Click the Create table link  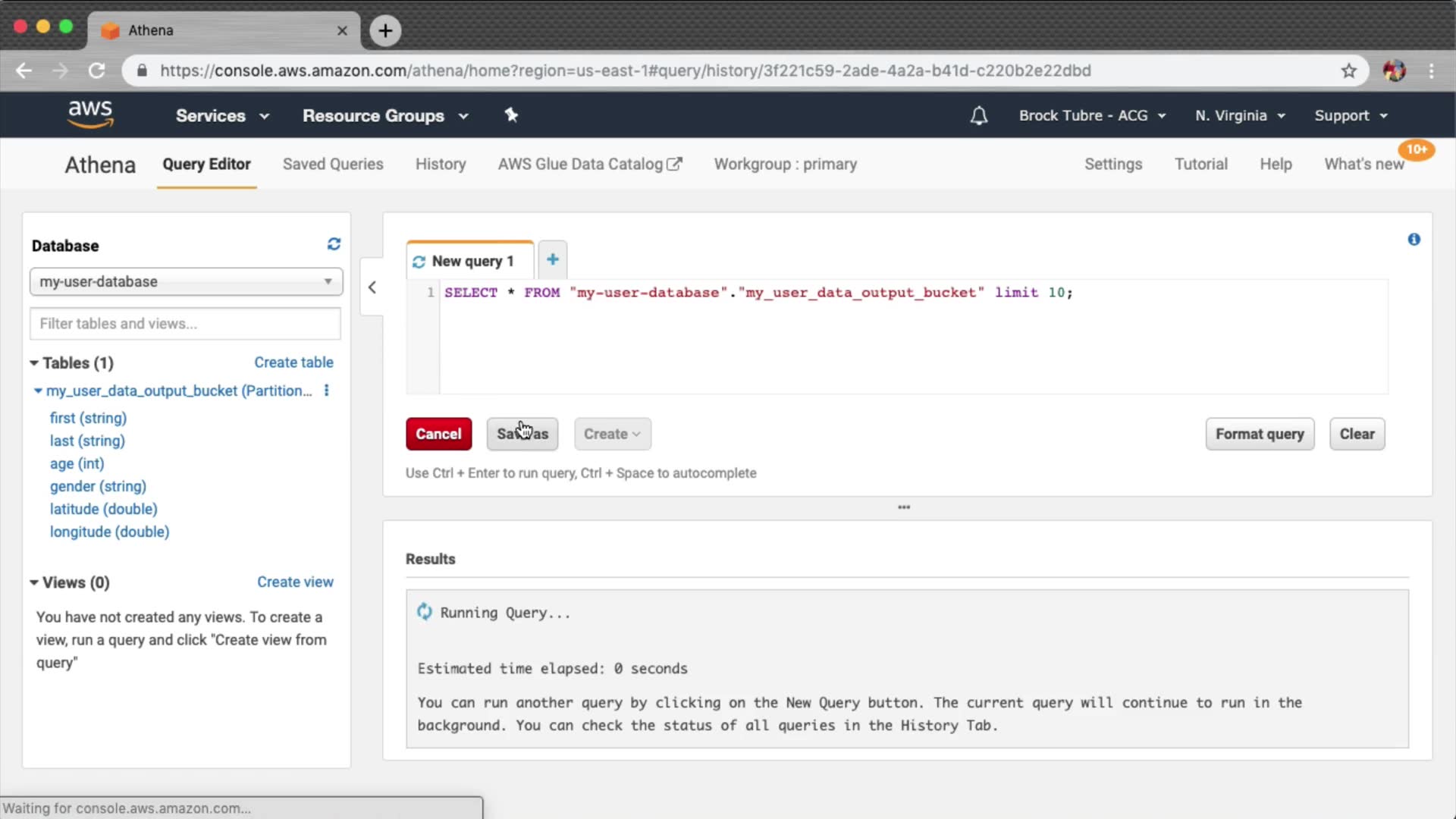click(293, 362)
